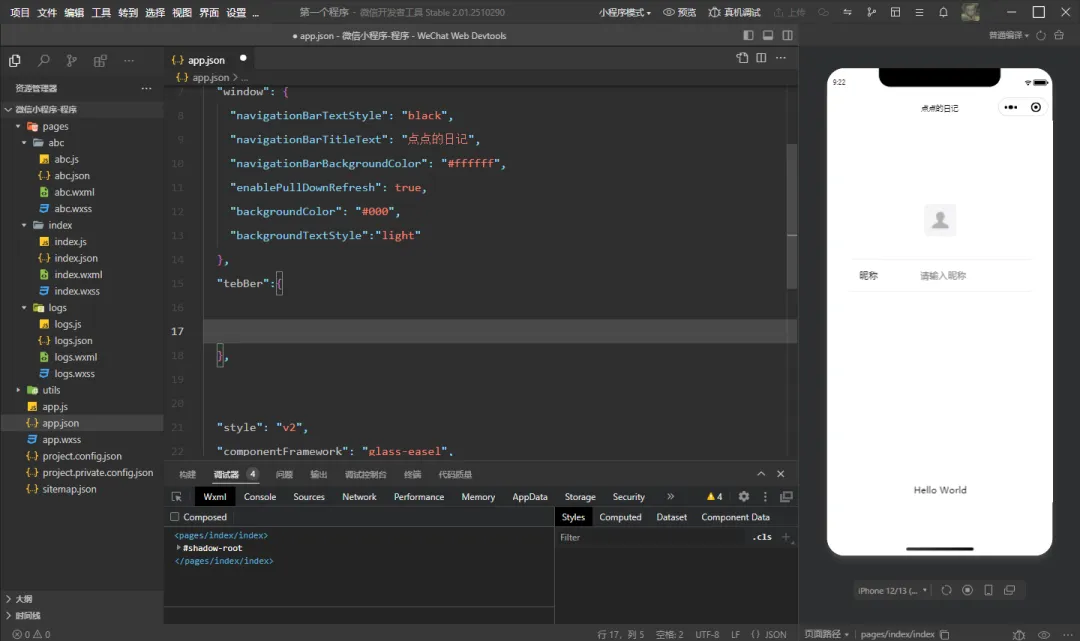Toggle the .cls class editor
The image size is (1080, 641).
762,537
